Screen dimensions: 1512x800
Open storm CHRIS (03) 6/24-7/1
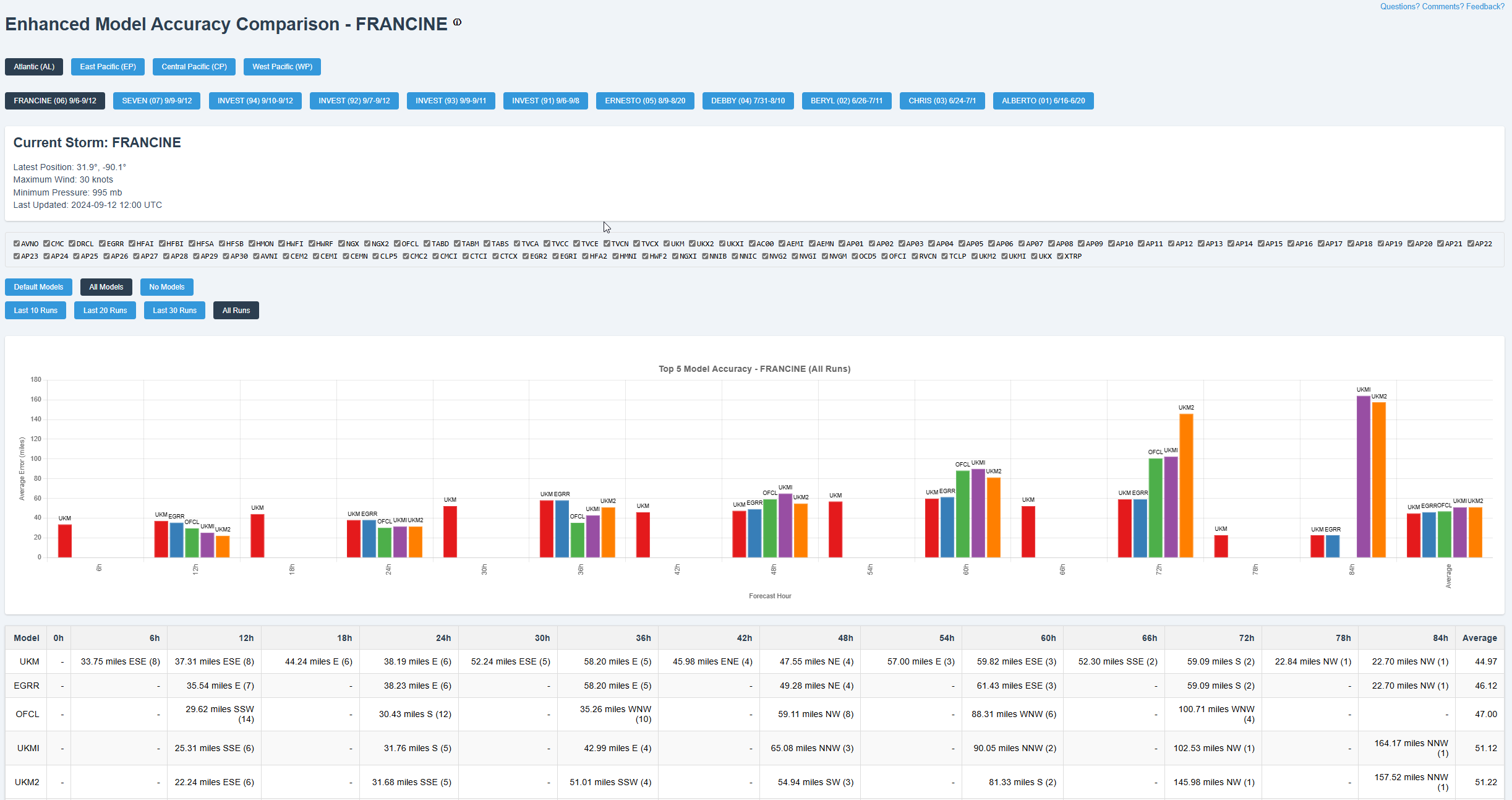pos(942,101)
